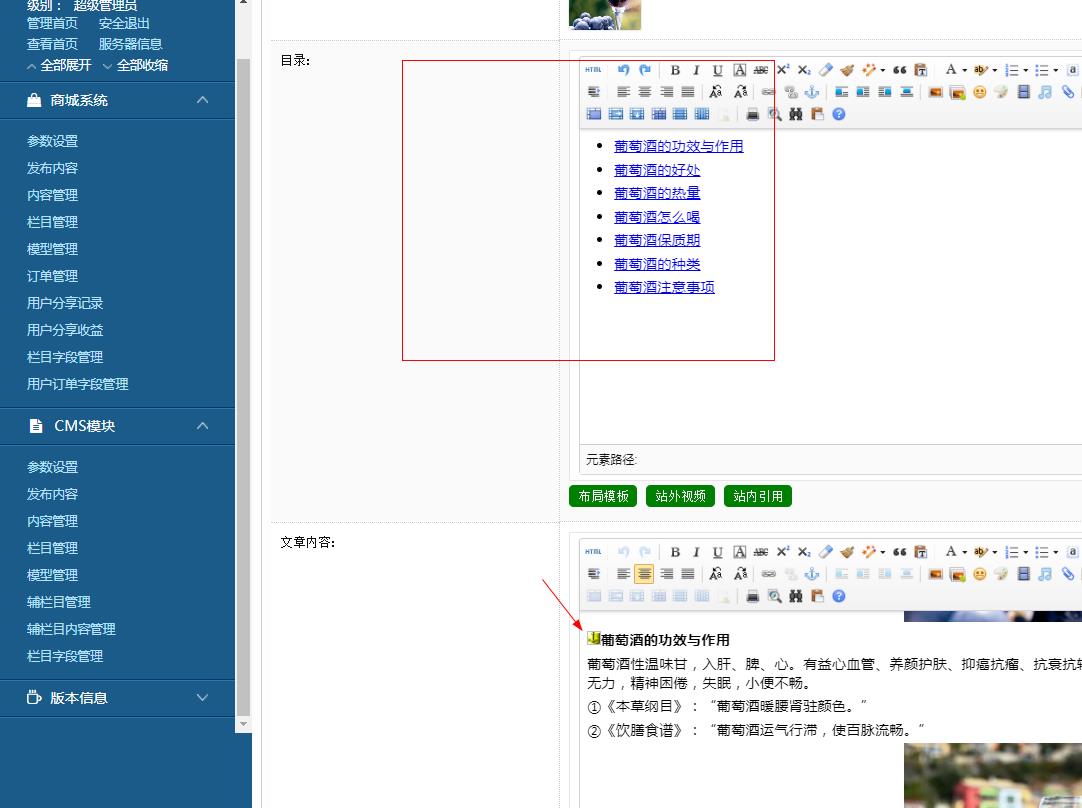Click the blockquote icon in the 文章内容 editor
Screen dimensions: 1082x808
coord(899,552)
